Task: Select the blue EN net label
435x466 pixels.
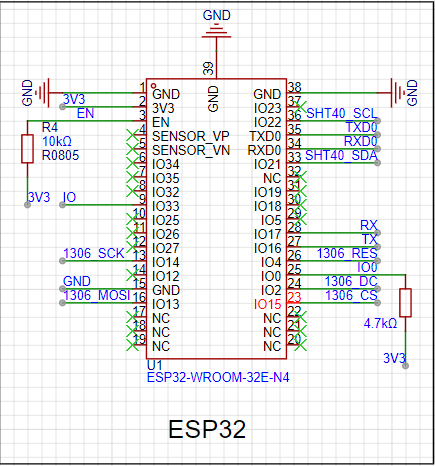Action: 85,113
